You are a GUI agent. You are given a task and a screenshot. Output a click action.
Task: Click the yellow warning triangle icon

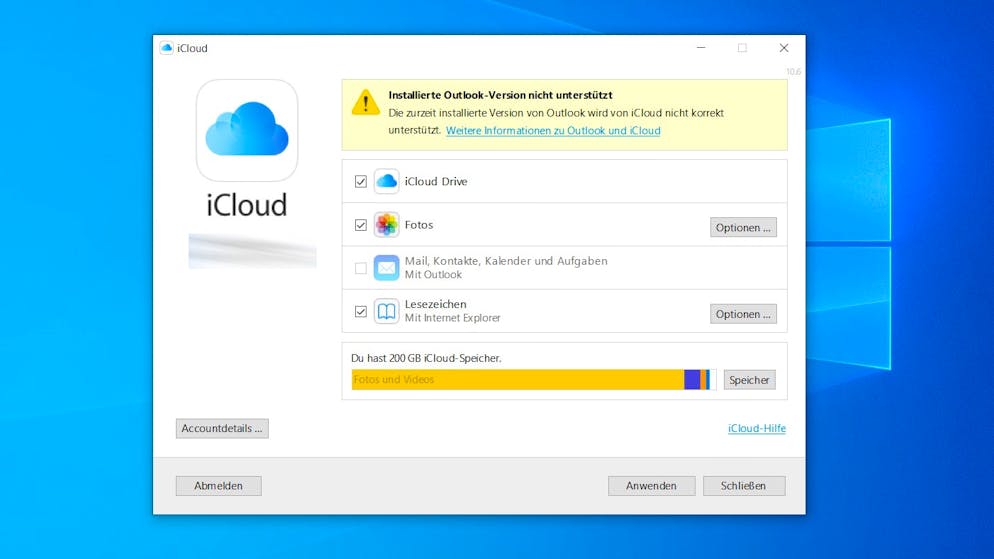[366, 103]
